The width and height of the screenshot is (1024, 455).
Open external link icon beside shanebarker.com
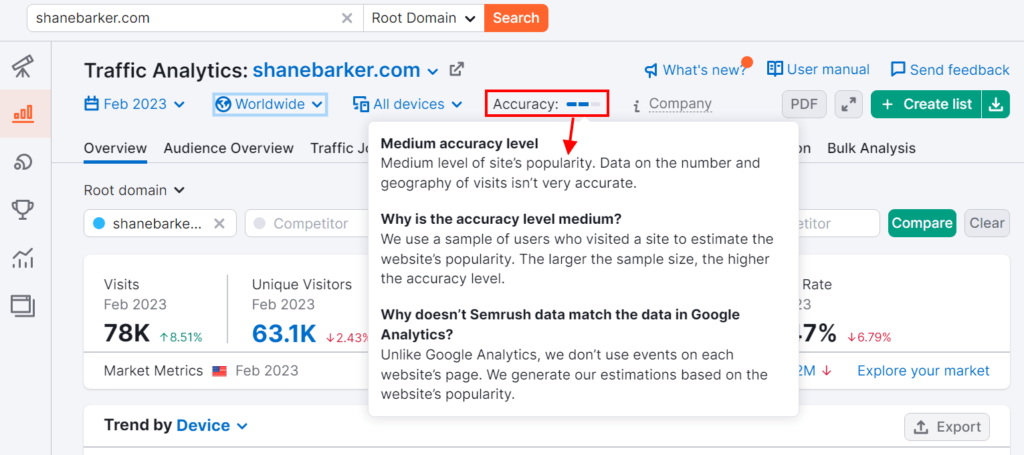pos(457,70)
